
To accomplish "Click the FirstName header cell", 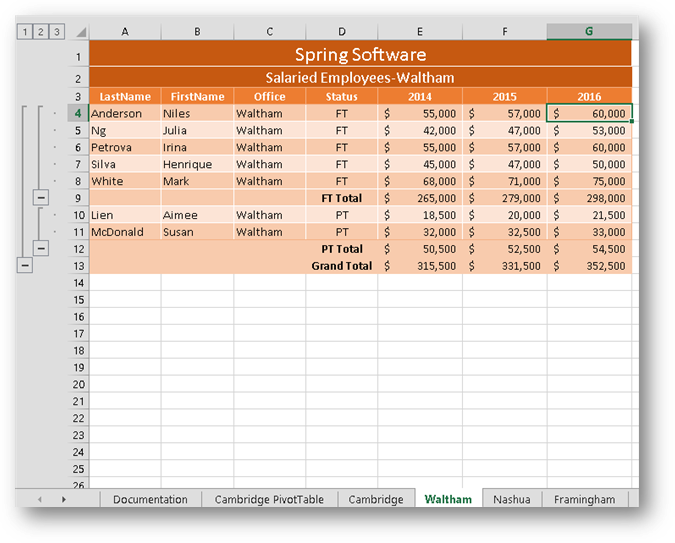I will pyautogui.click(x=197, y=96).
